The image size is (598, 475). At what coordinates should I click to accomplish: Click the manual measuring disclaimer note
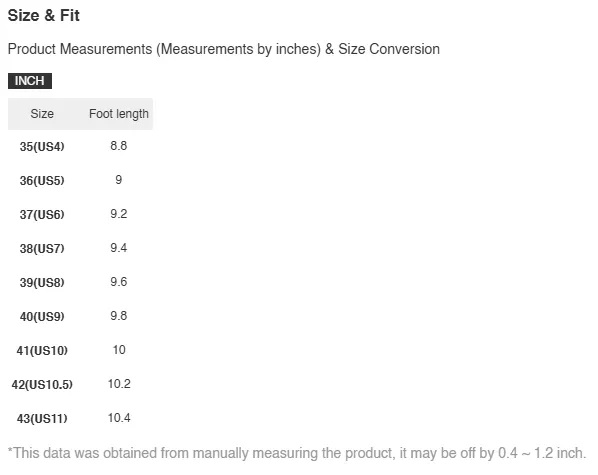click(x=297, y=453)
